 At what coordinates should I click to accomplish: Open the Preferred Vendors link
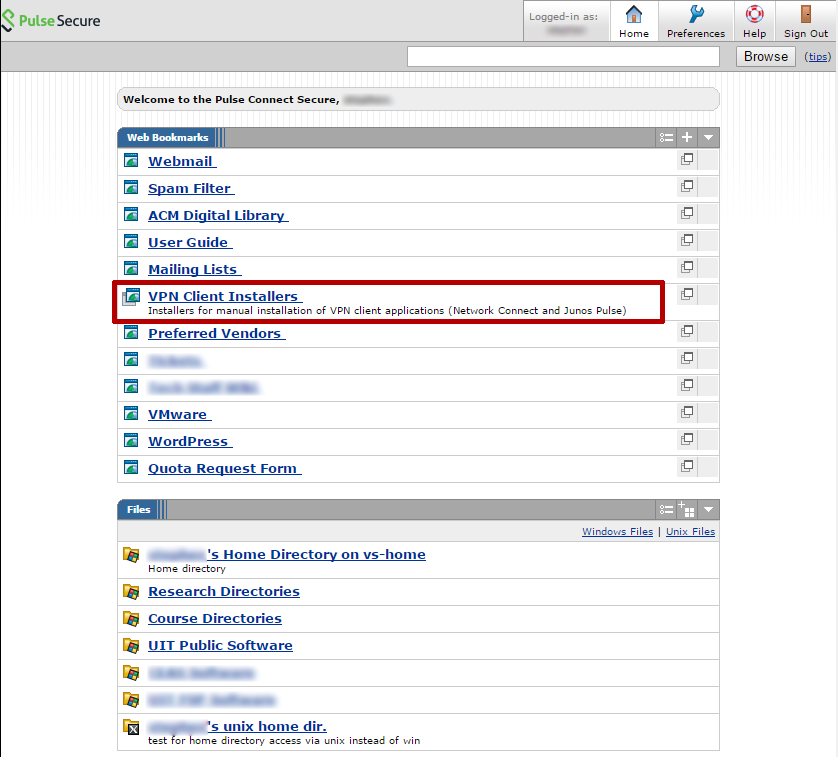pyautogui.click(x=216, y=333)
